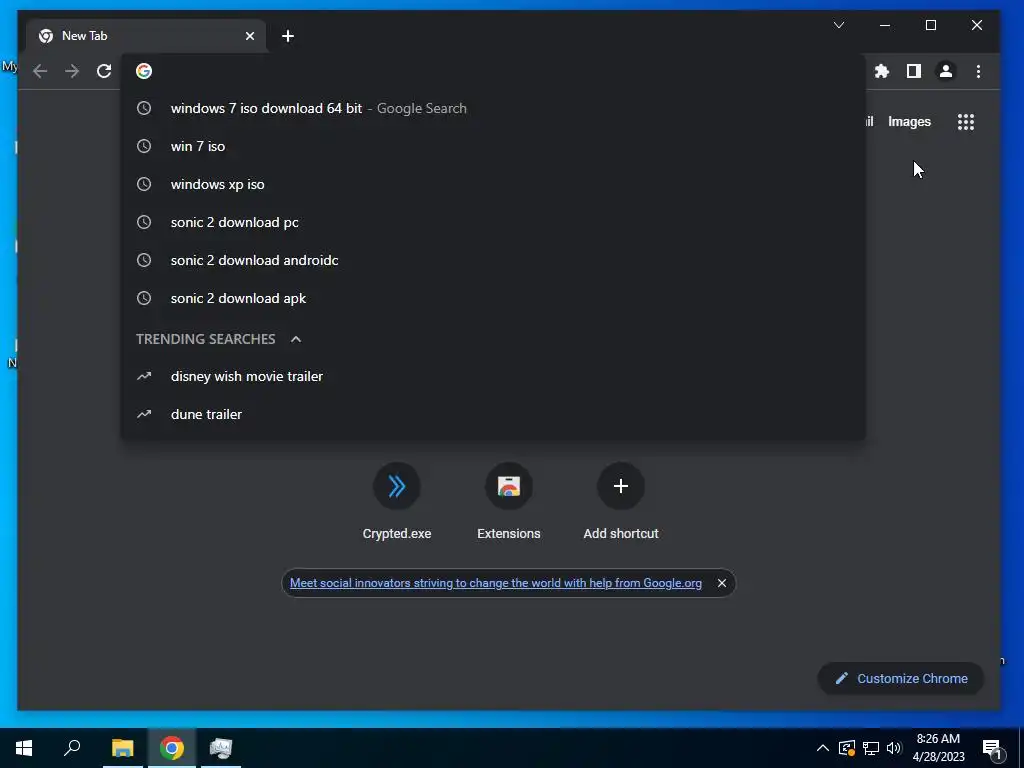This screenshot has width=1024, height=768.
Task: Select 'sonic 2 download androidc' suggestion
Action: coord(493,260)
